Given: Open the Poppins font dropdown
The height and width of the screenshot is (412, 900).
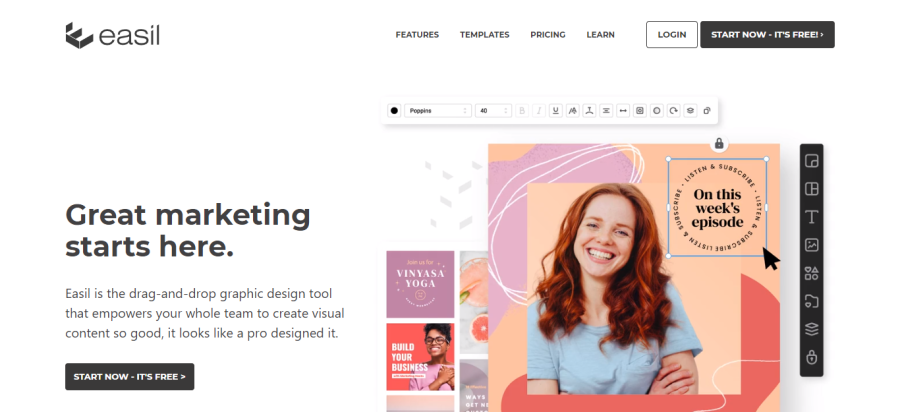Looking at the screenshot, I should tap(438, 111).
